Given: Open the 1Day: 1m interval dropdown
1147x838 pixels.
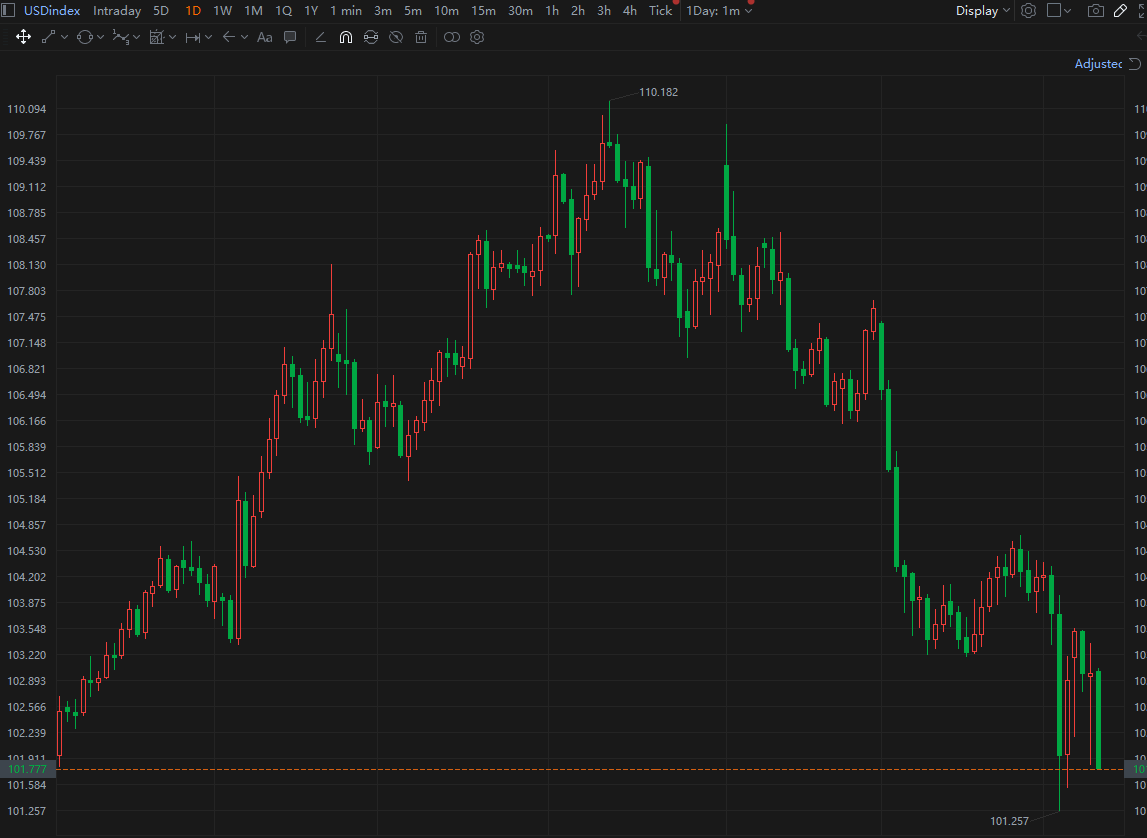Looking at the screenshot, I should click(719, 11).
